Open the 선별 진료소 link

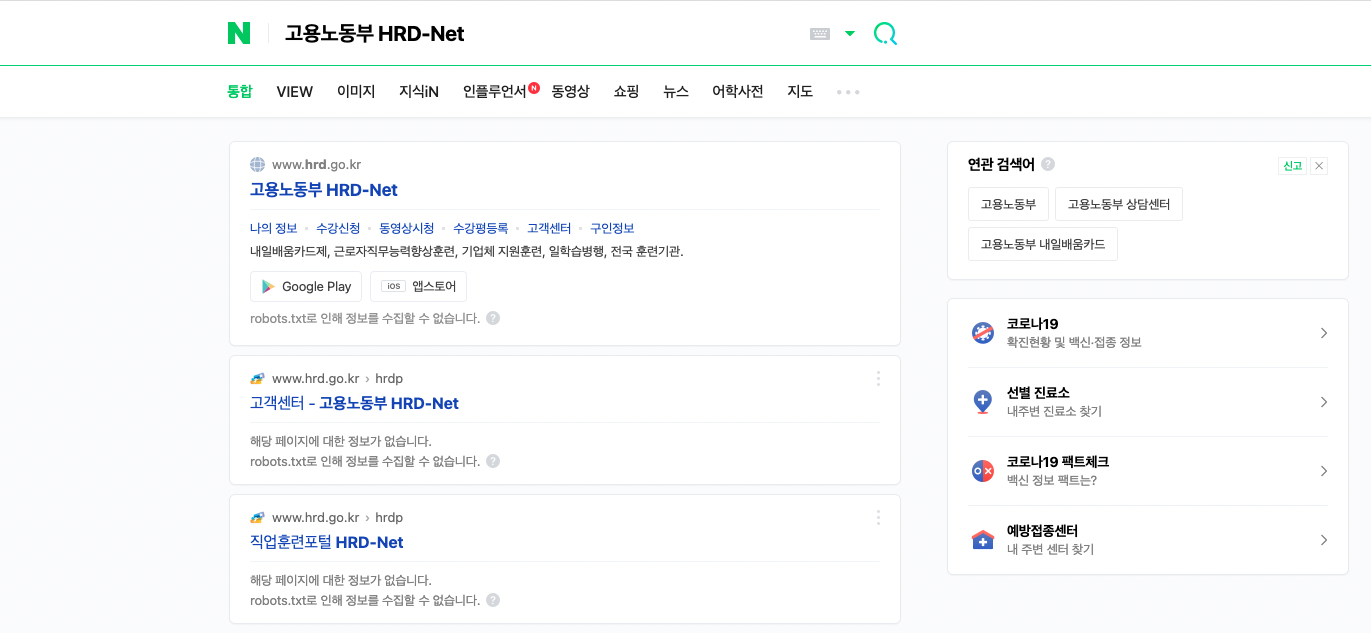coord(1054,402)
